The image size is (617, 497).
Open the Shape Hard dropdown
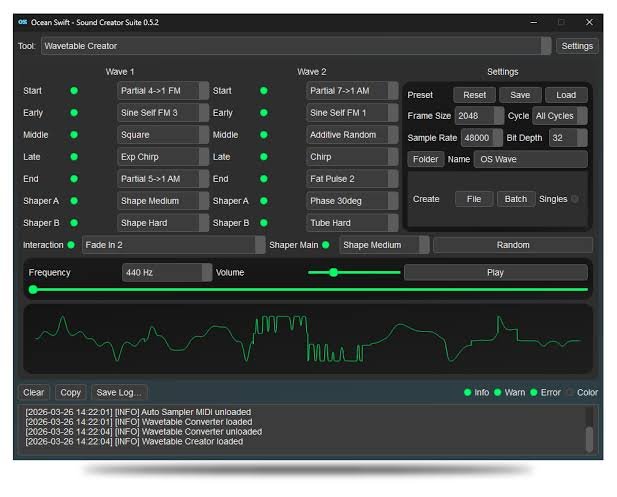(x=163, y=223)
